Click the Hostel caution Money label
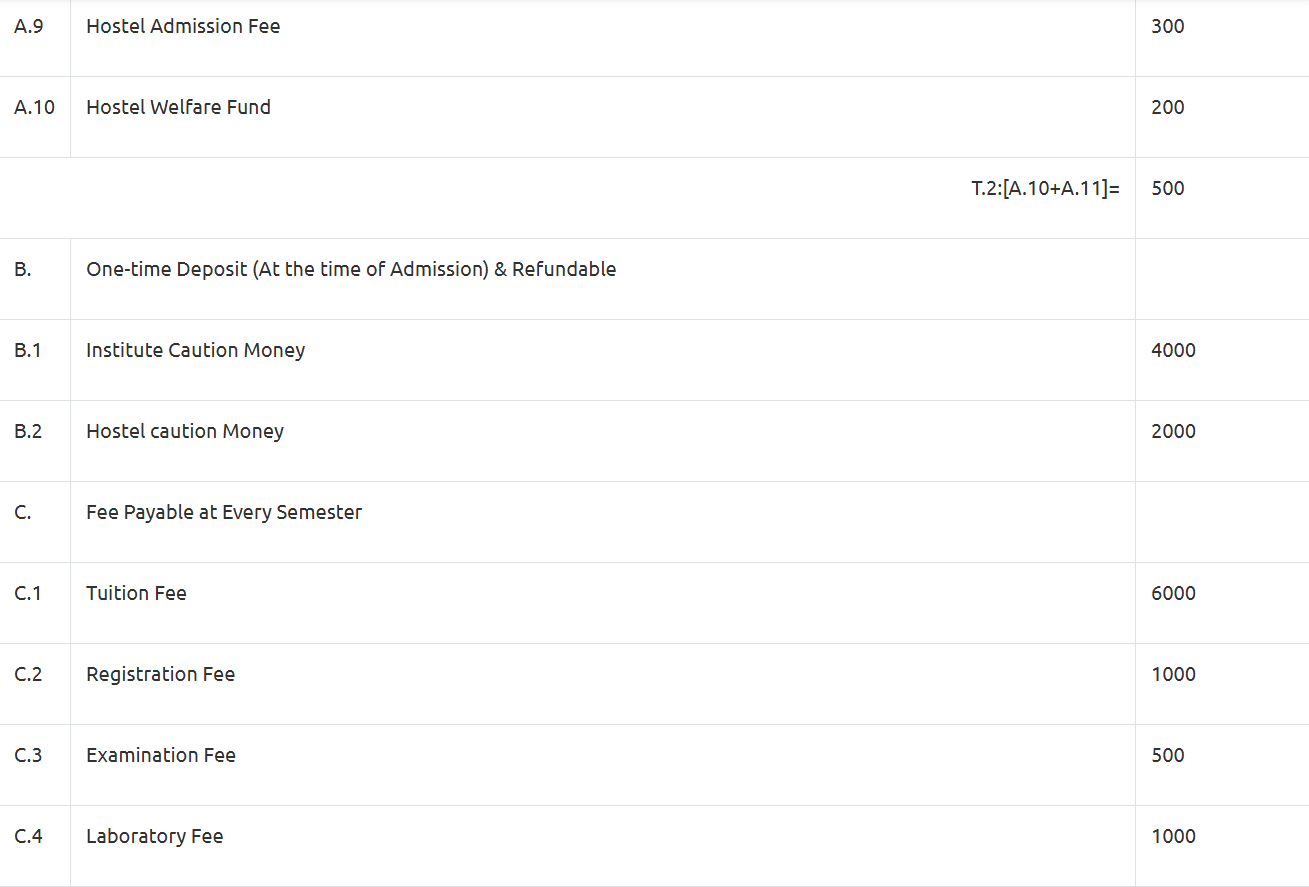Viewport: 1309px width, 887px height. pos(185,432)
